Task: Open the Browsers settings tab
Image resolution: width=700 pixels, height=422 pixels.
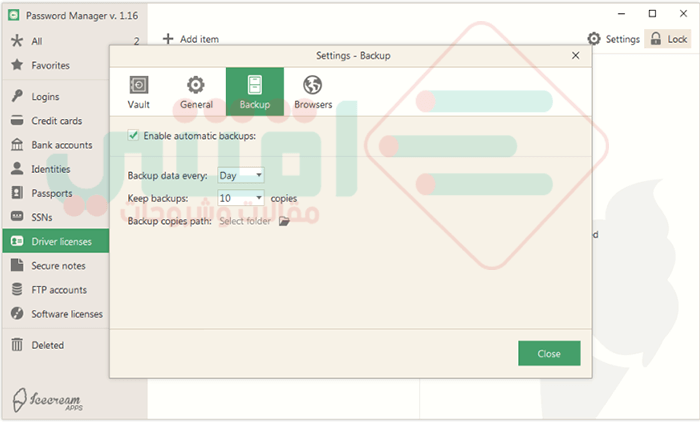Action: (313, 92)
